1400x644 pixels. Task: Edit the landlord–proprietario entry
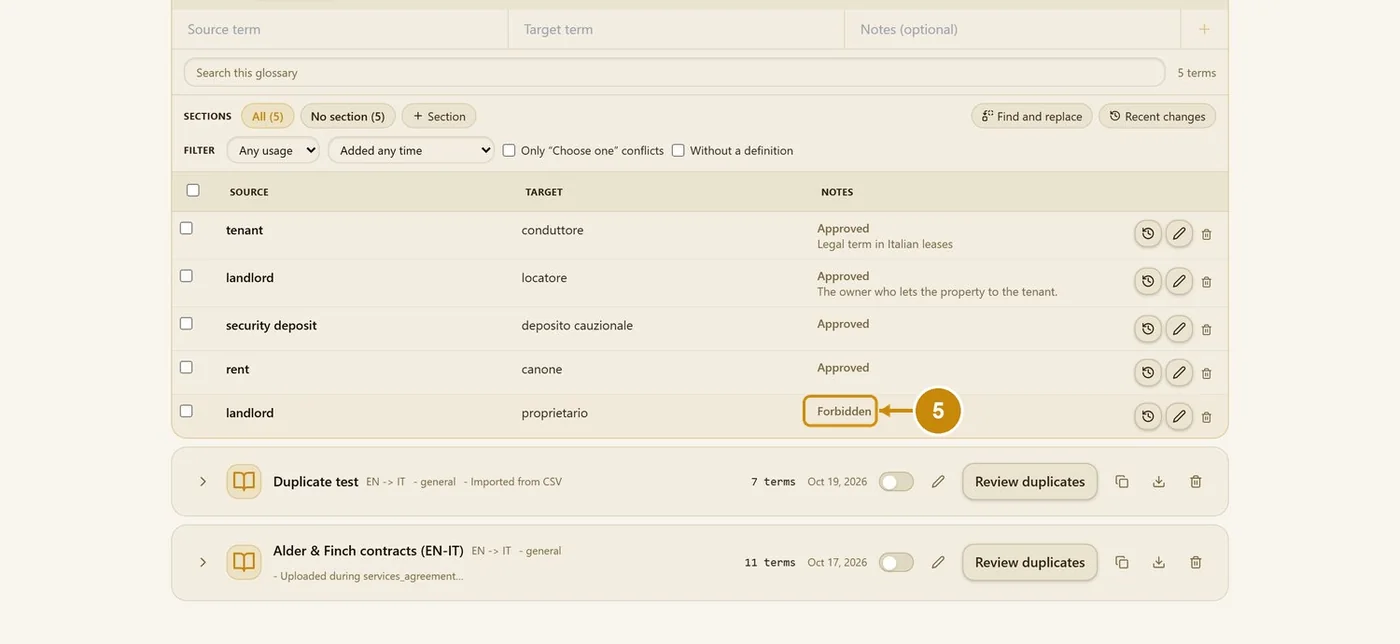pos(1179,417)
